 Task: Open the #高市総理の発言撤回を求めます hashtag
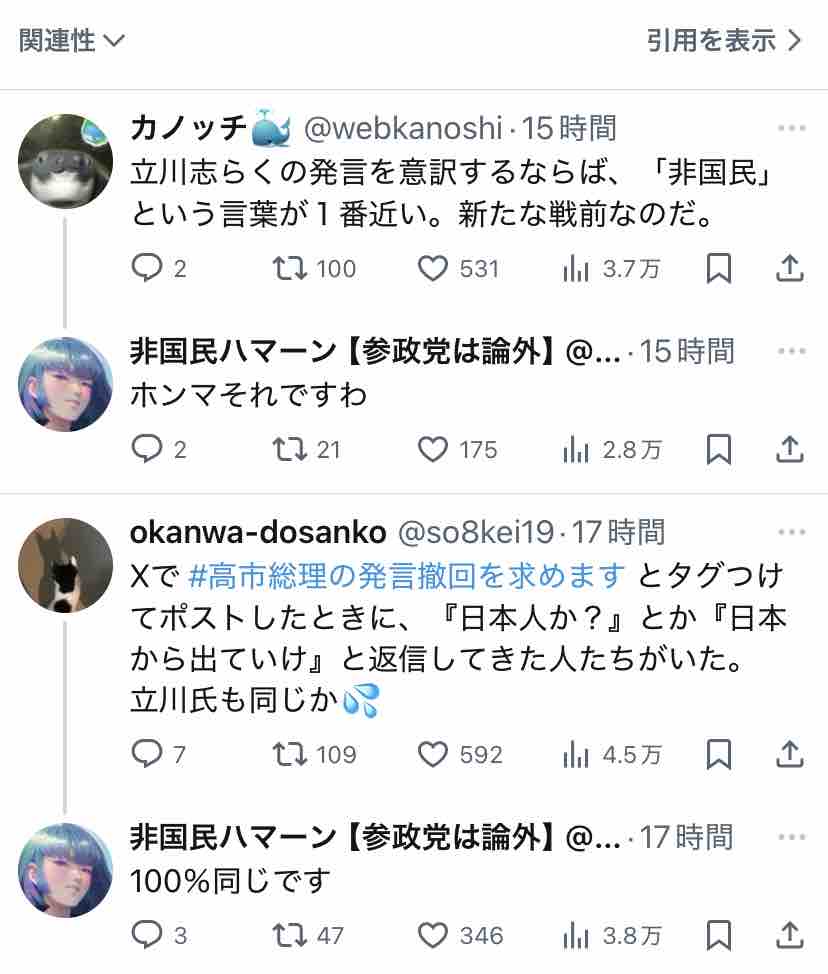(406, 576)
